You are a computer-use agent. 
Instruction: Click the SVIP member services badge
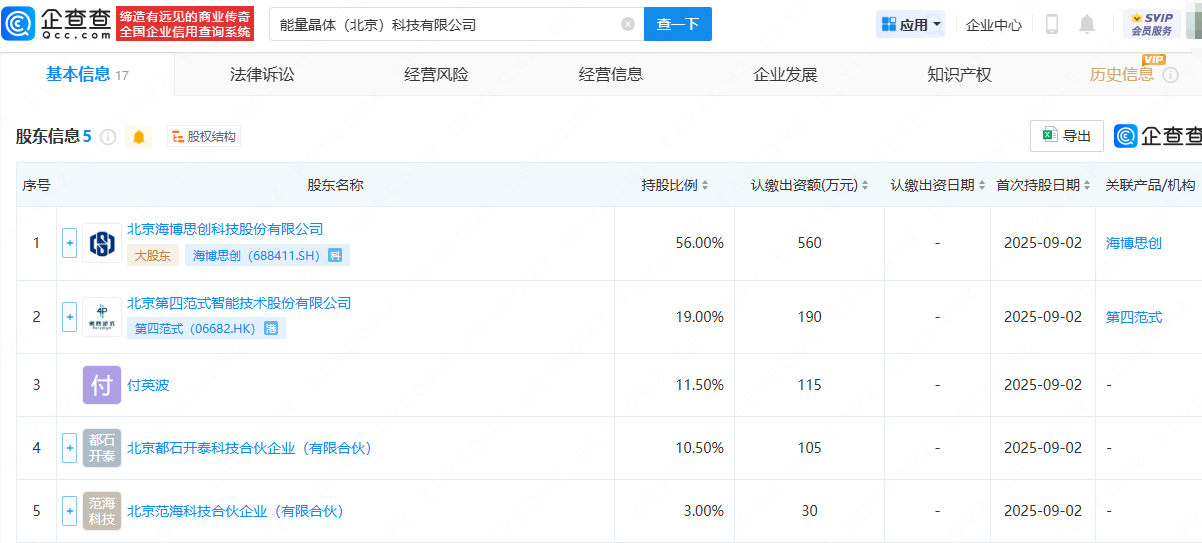pos(1151,24)
